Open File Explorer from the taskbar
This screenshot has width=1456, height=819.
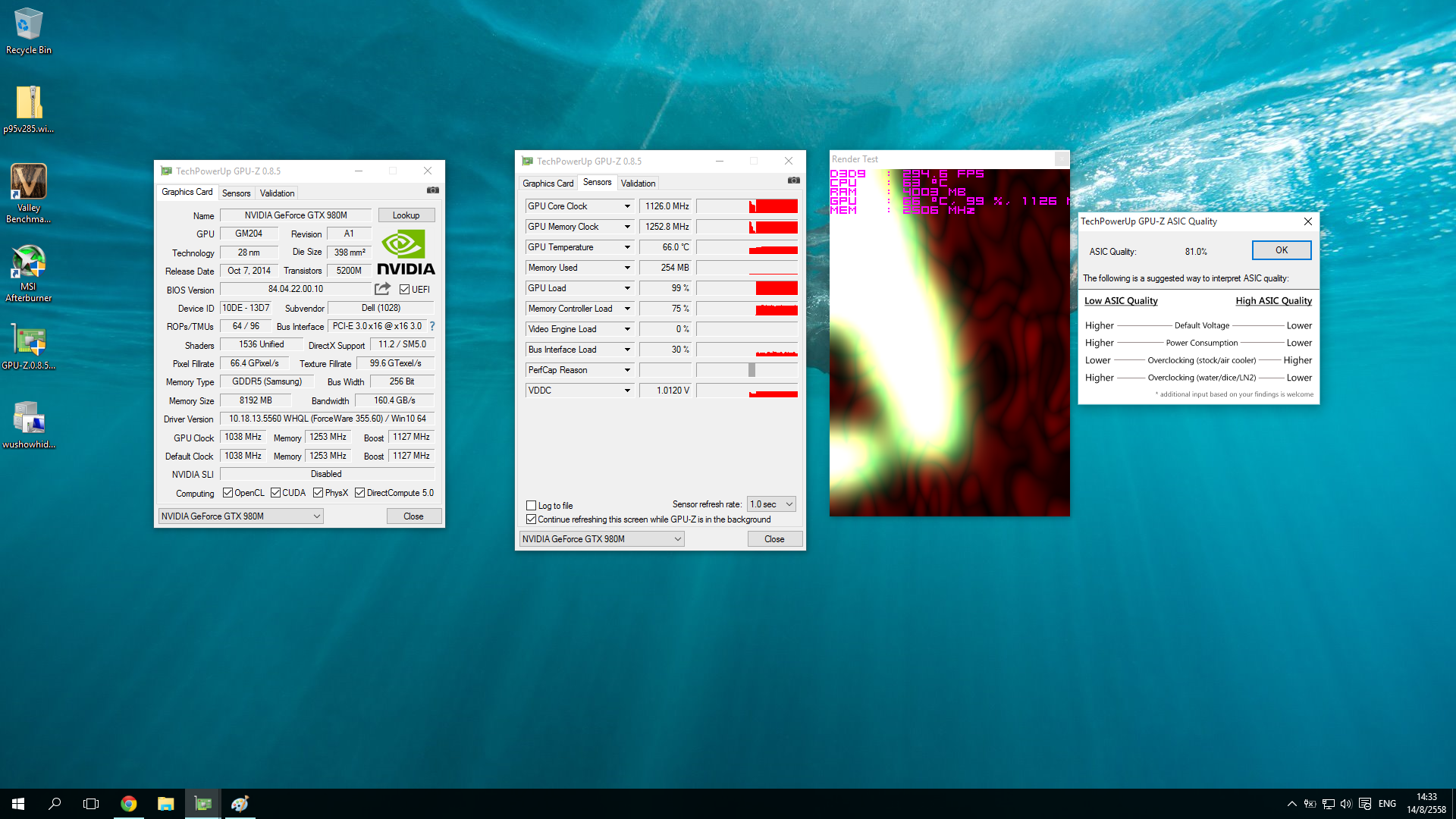165,804
